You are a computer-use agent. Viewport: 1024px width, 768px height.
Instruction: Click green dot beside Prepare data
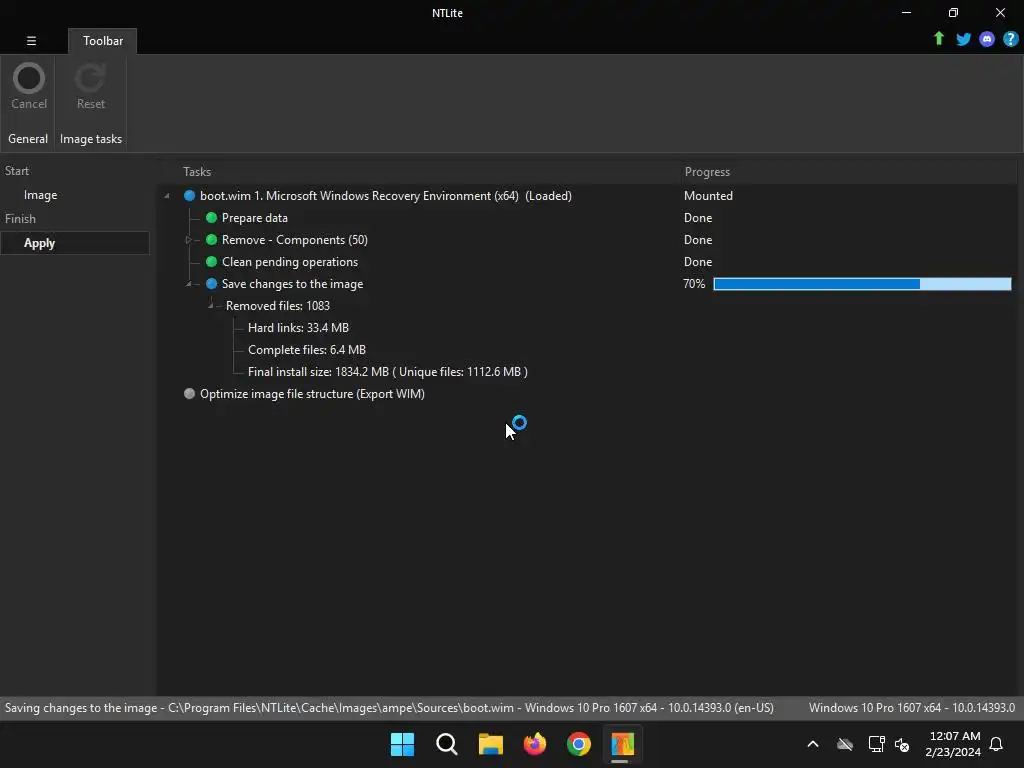pyautogui.click(x=212, y=217)
